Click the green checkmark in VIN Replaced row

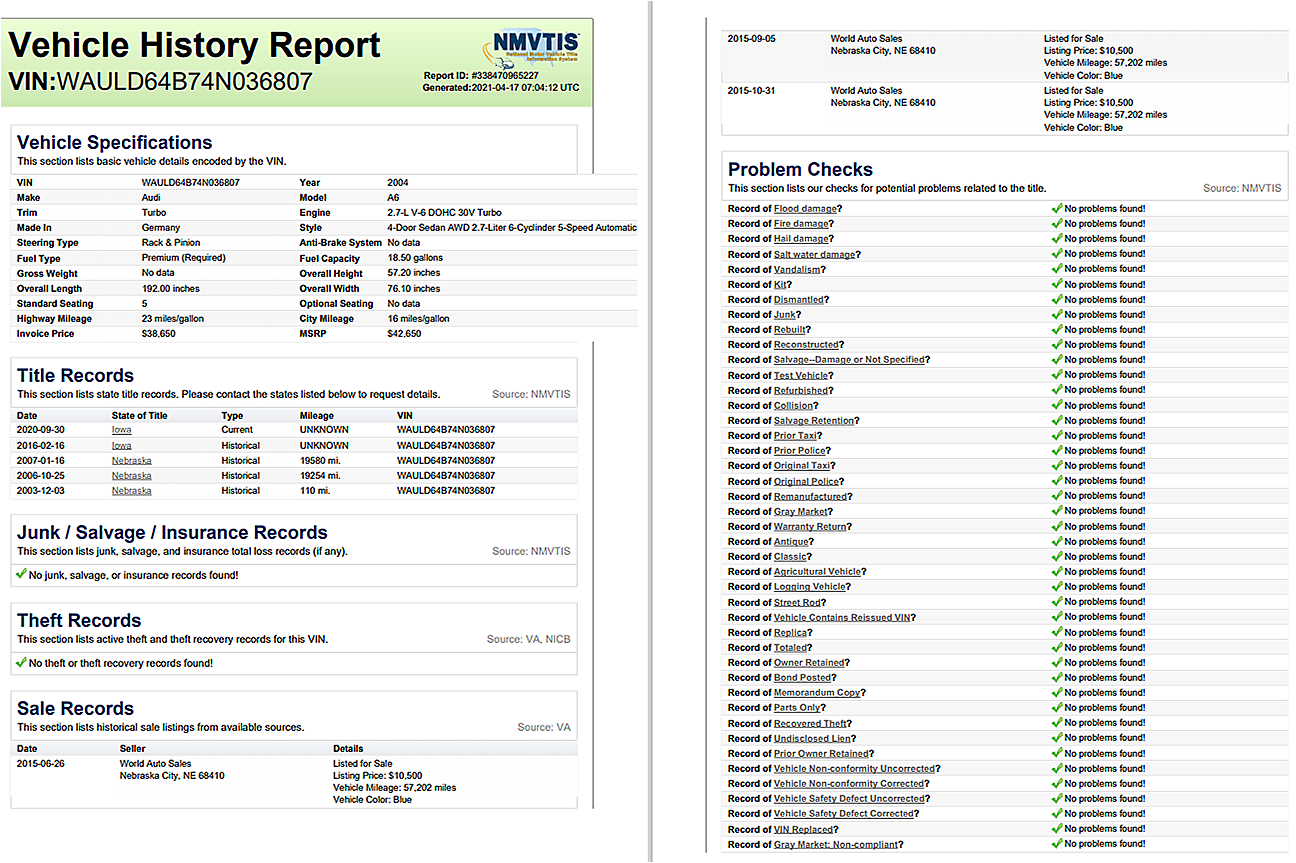coord(1057,828)
